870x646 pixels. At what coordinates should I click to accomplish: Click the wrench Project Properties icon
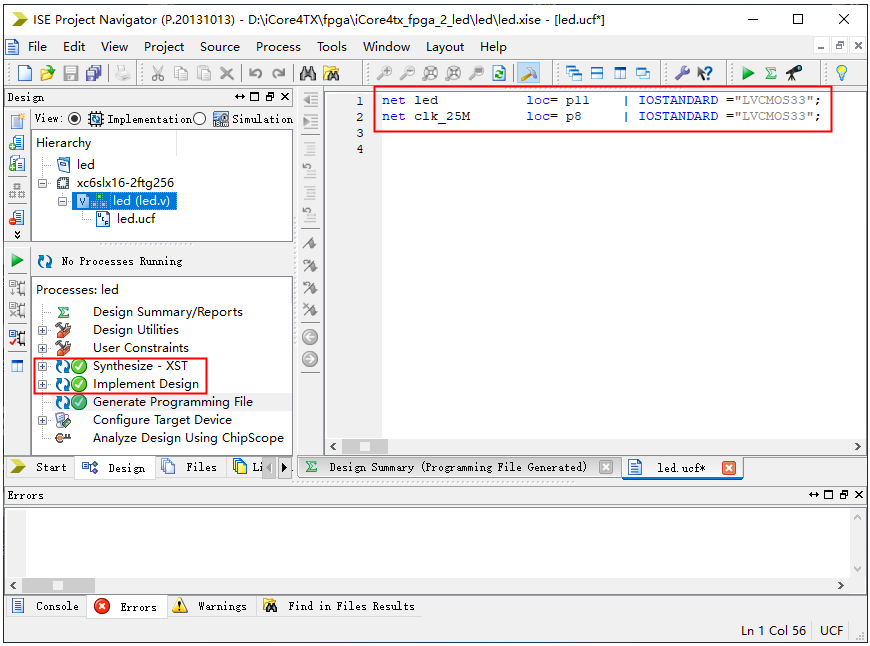click(x=682, y=73)
